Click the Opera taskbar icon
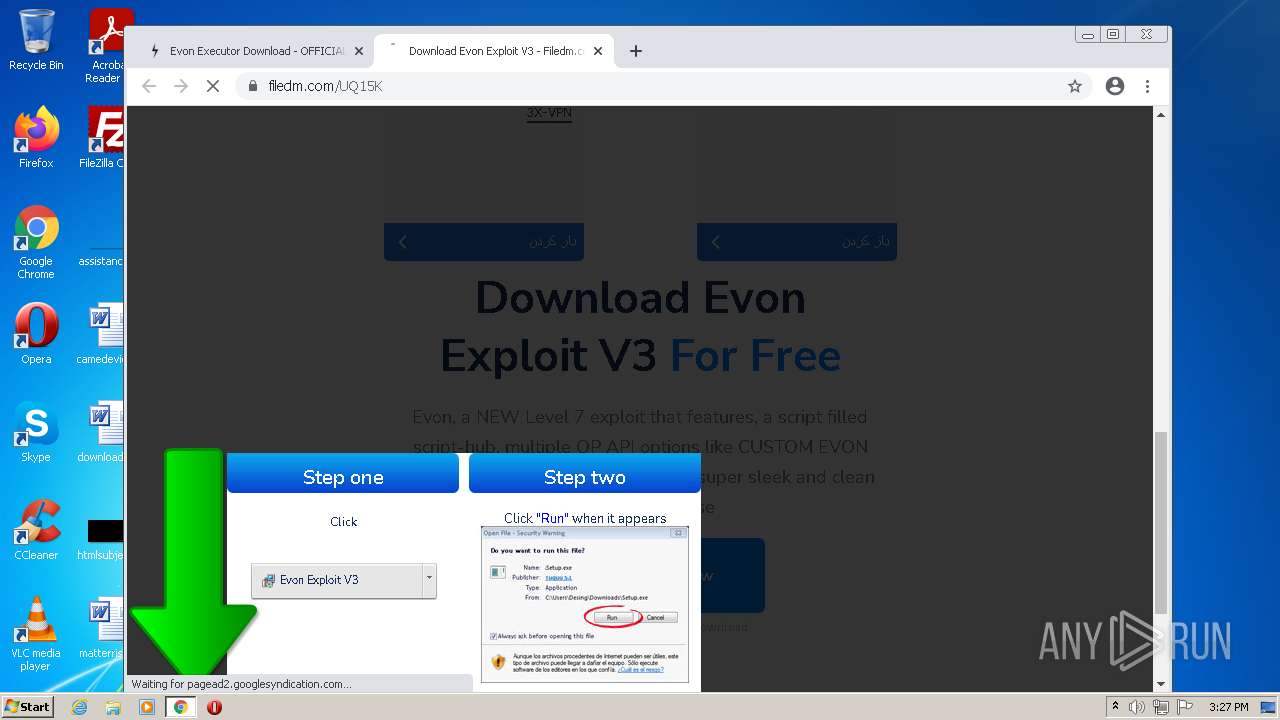This screenshot has height=720, width=1280. click(x=214, y=707)
